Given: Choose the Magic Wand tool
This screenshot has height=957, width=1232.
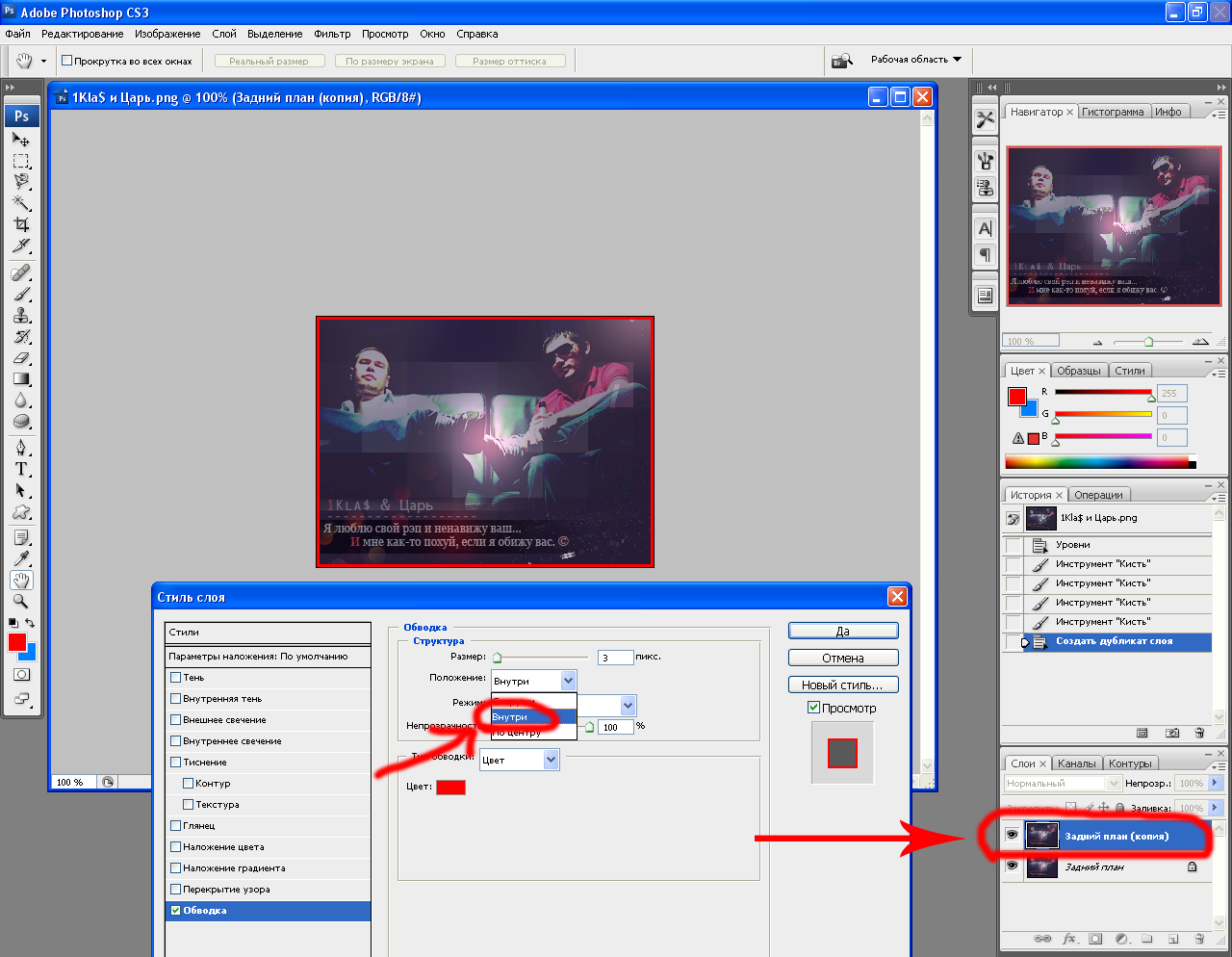Looking at the screenshot, I should coord(21,203).
